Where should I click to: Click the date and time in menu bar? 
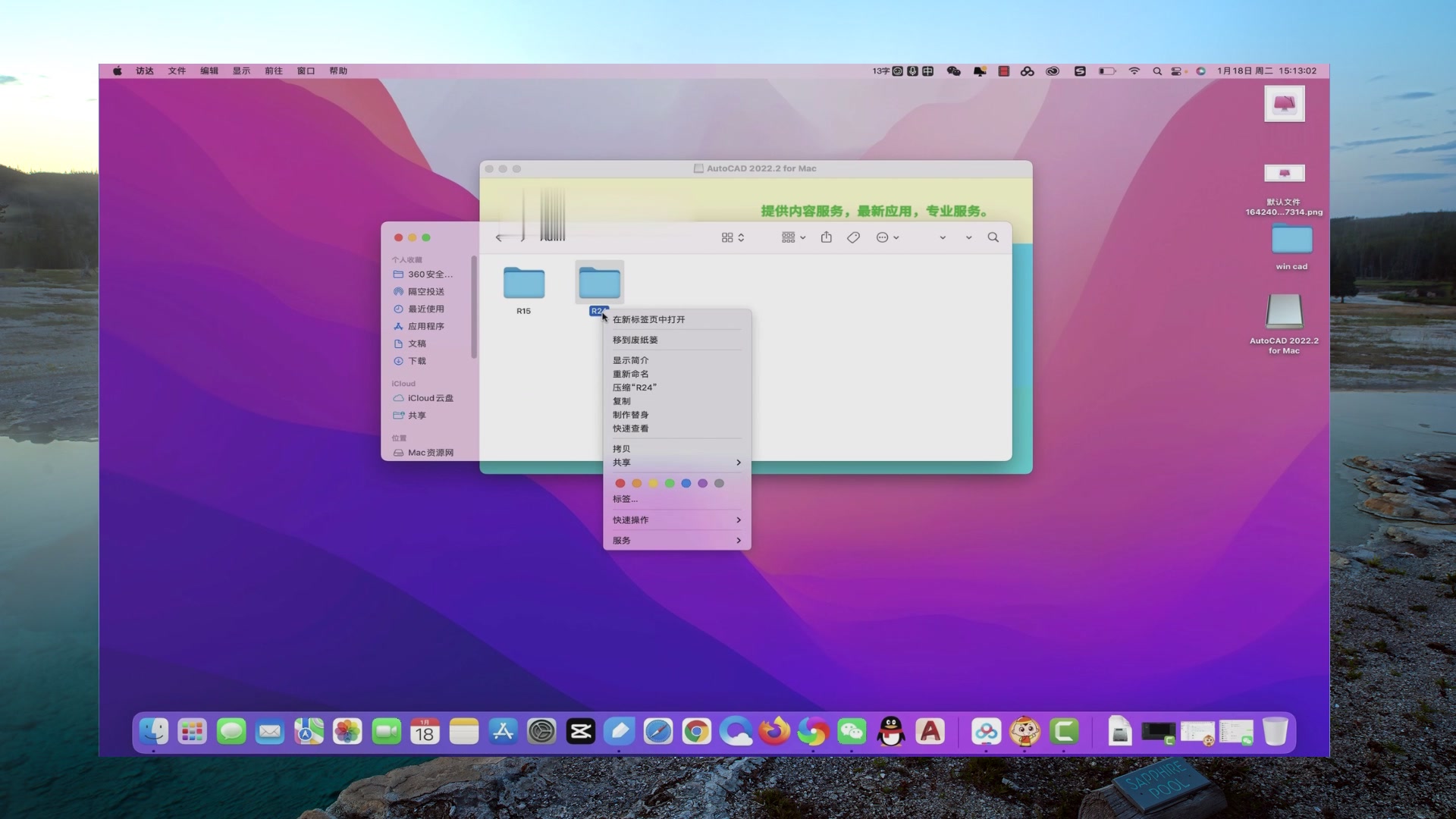pos(1266,71)
